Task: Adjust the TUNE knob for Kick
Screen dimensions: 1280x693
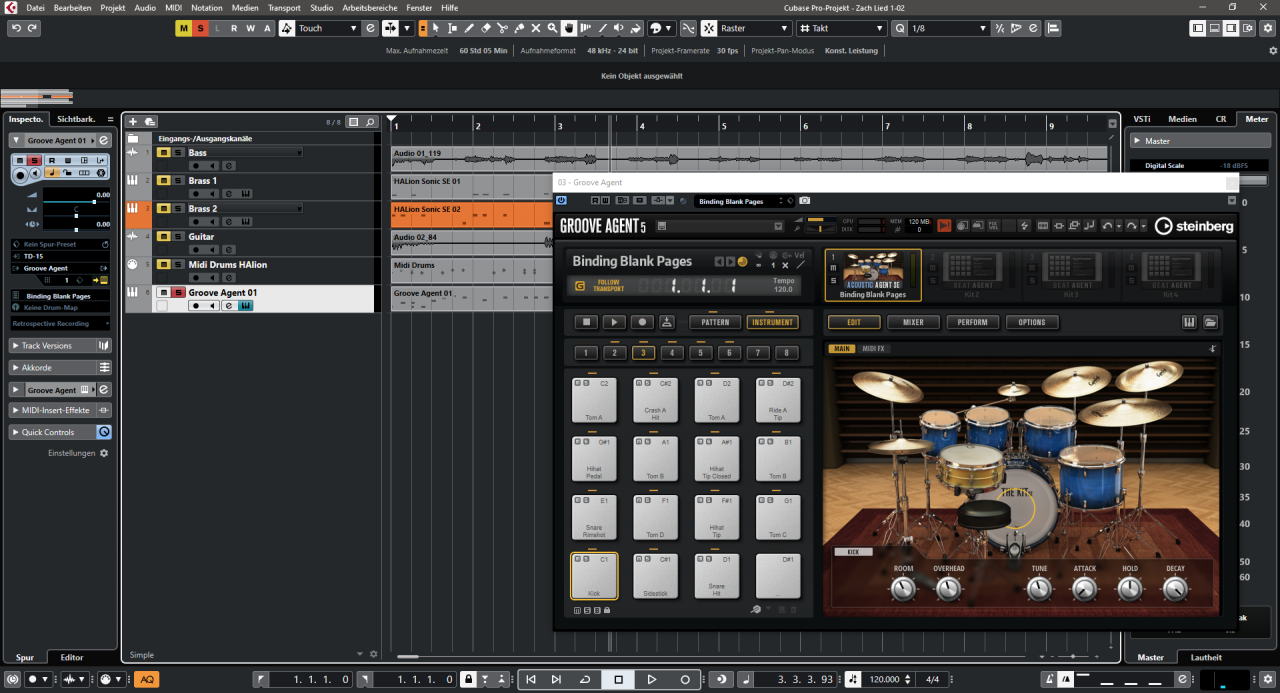Action: [1040, 589]
